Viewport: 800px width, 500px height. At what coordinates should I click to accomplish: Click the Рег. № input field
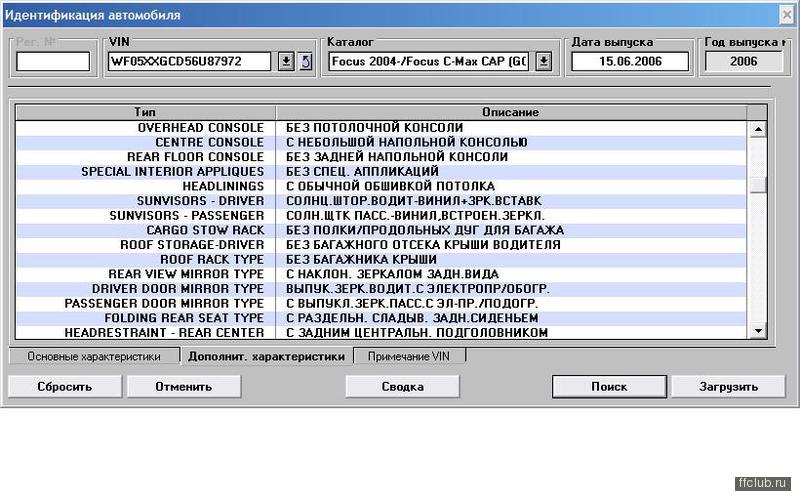53,62
